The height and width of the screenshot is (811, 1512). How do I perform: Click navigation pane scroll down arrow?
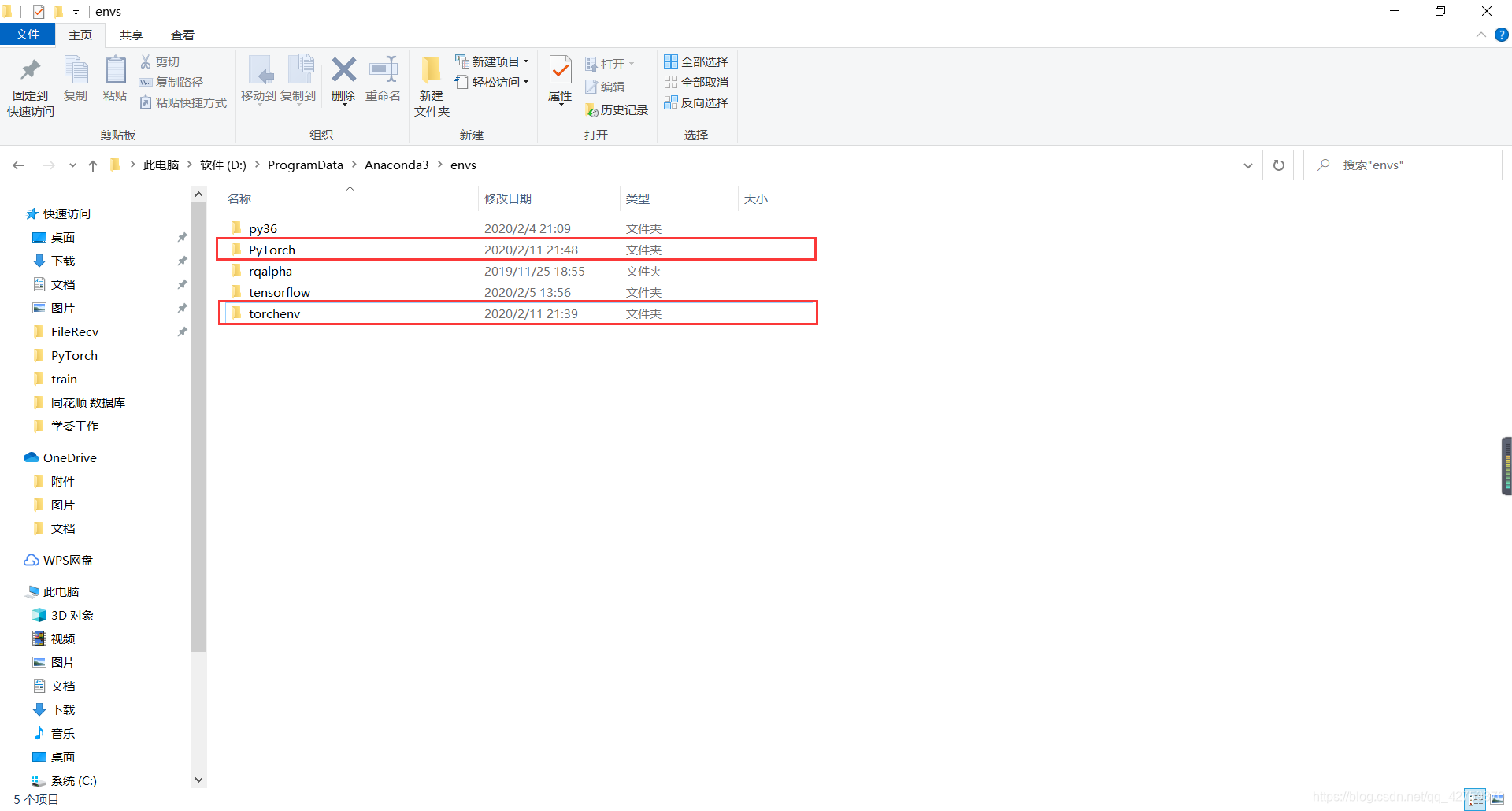point(198,780)
